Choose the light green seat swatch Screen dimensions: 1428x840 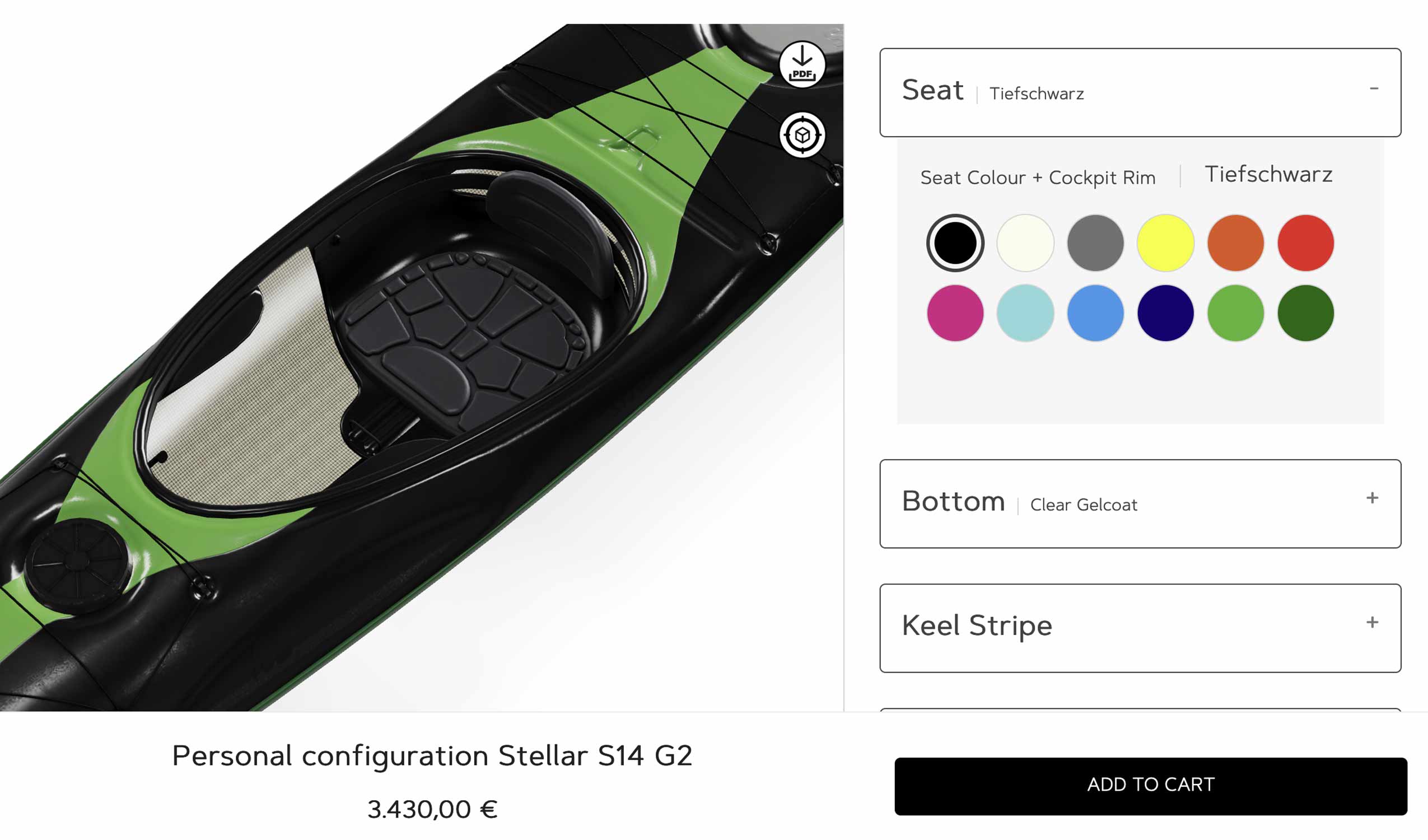pyautogui.click(x=1235, y=313)
